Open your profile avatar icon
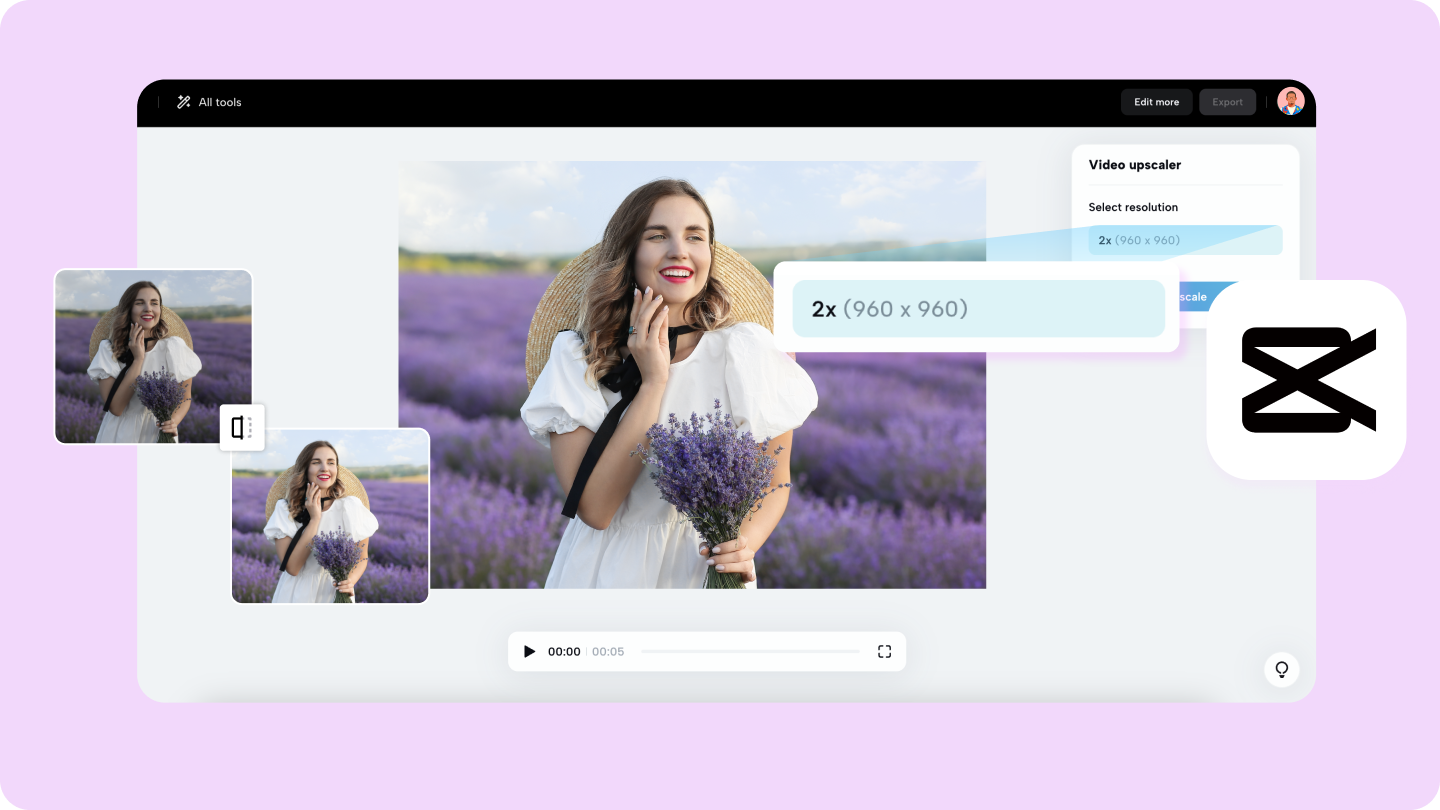 click(1290, 101)
